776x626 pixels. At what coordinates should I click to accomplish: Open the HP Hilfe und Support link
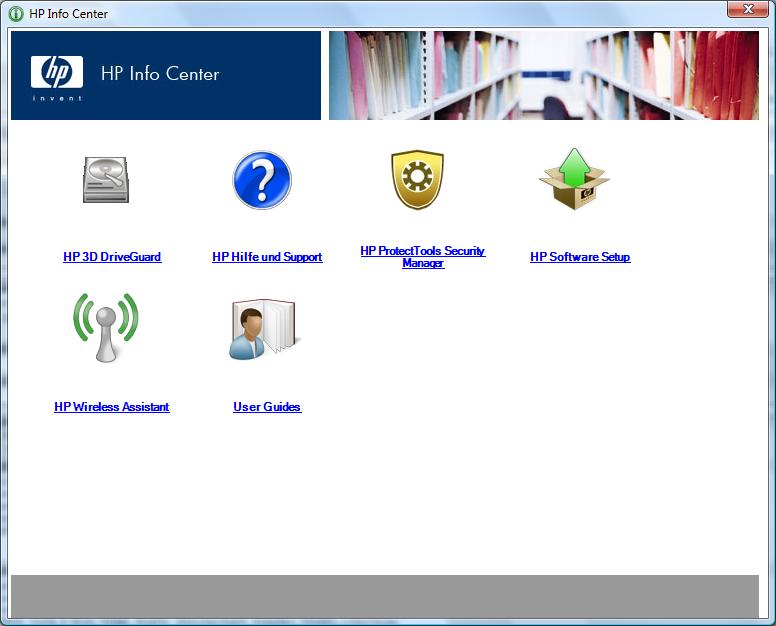267,257
